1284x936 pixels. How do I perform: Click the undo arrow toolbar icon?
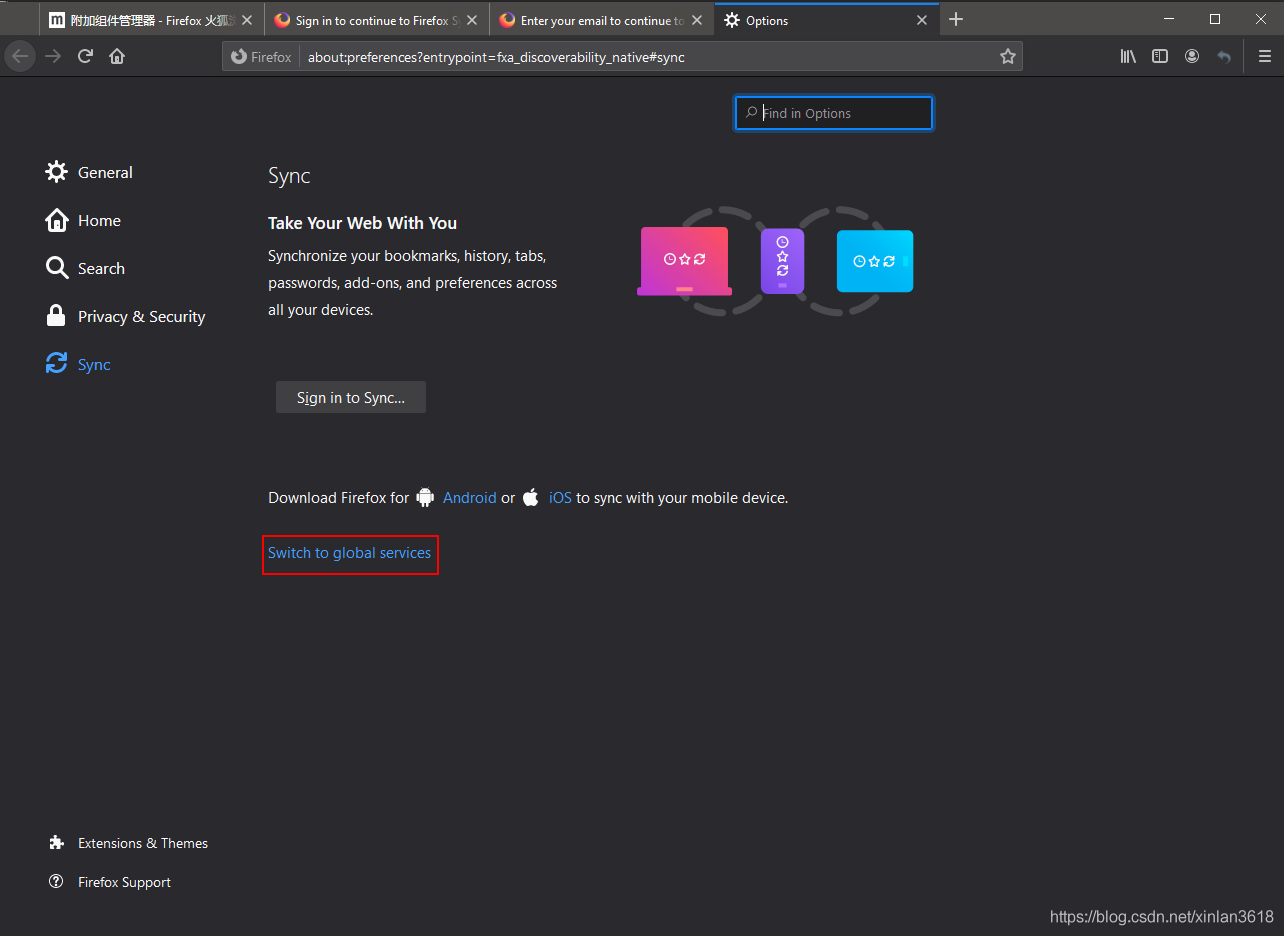1224,57
